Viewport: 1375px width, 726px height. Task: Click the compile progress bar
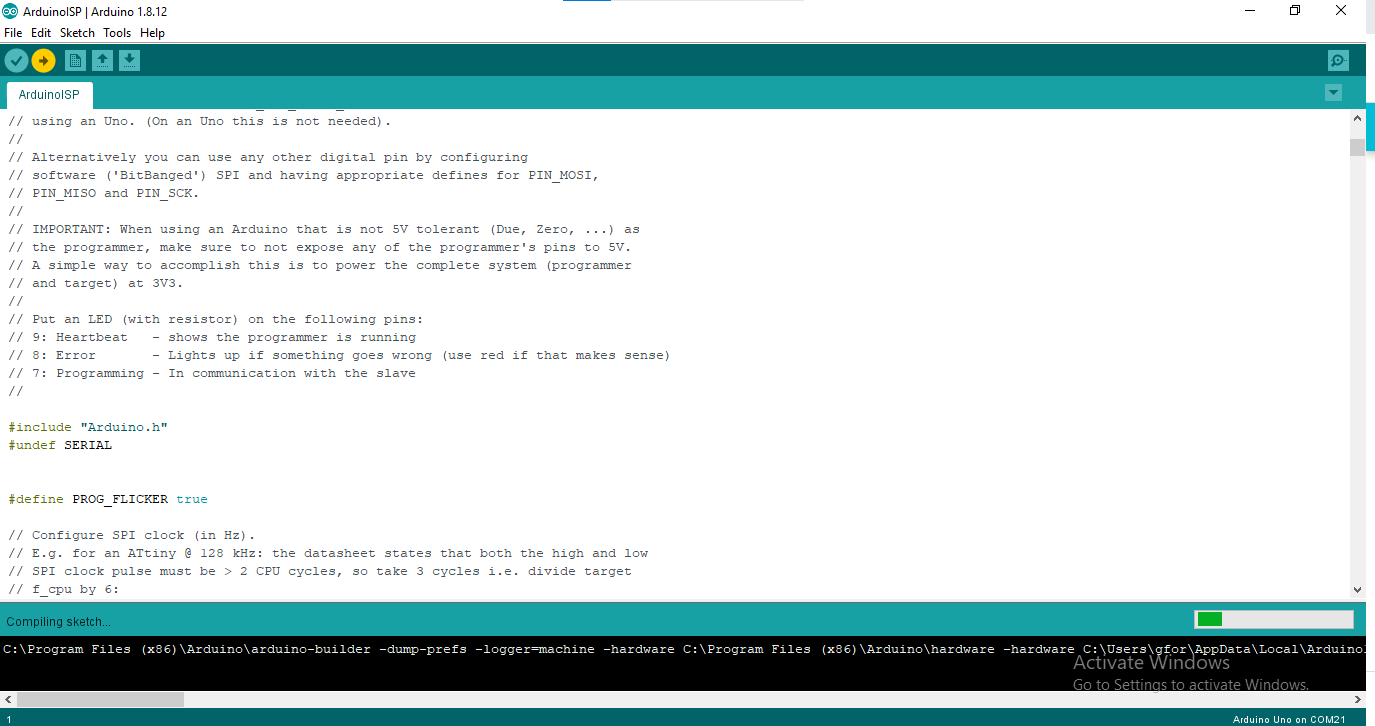[x=1273, y=620]
